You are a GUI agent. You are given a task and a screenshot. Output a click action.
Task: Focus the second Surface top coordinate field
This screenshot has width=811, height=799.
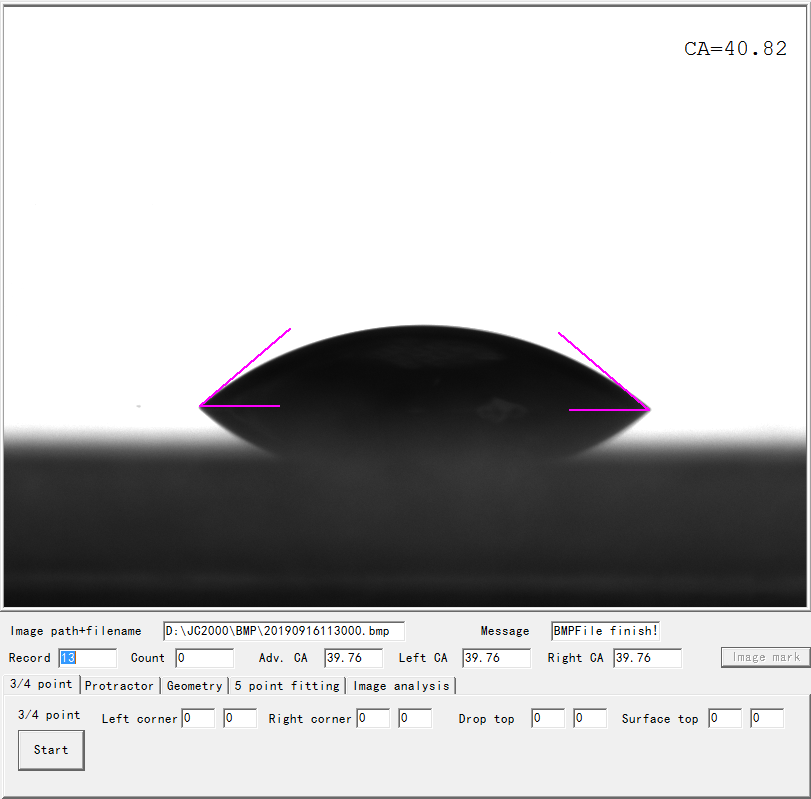(767, 718)
